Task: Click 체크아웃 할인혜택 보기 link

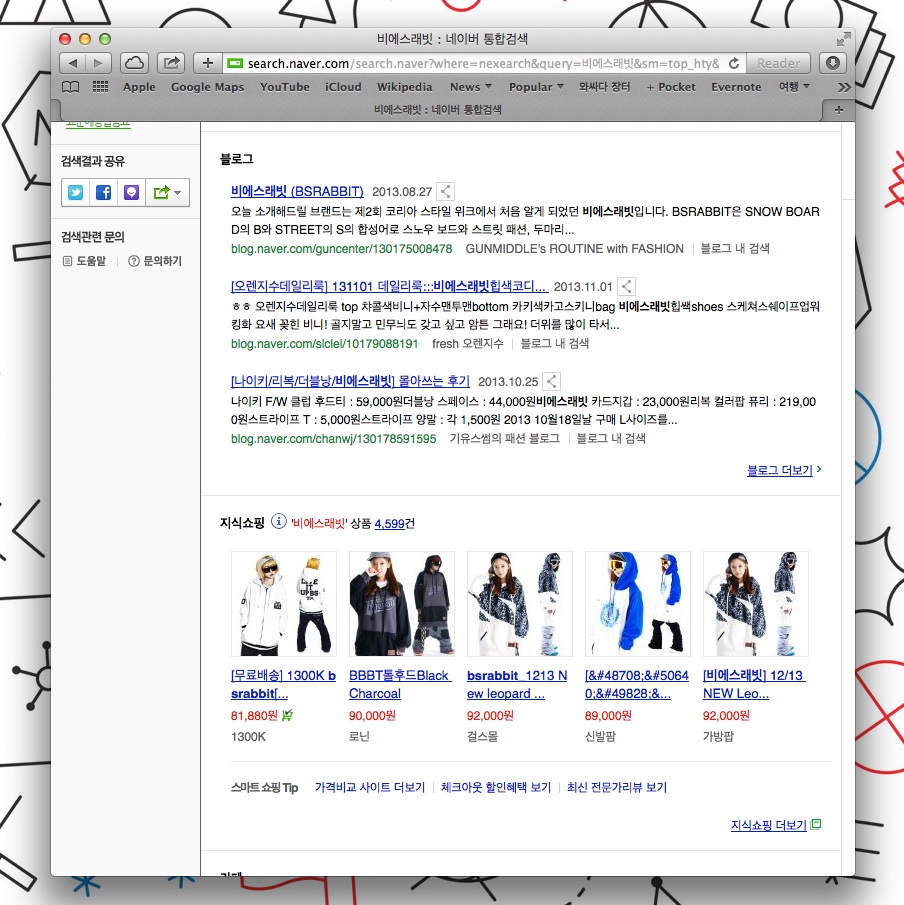Action: 495,787
